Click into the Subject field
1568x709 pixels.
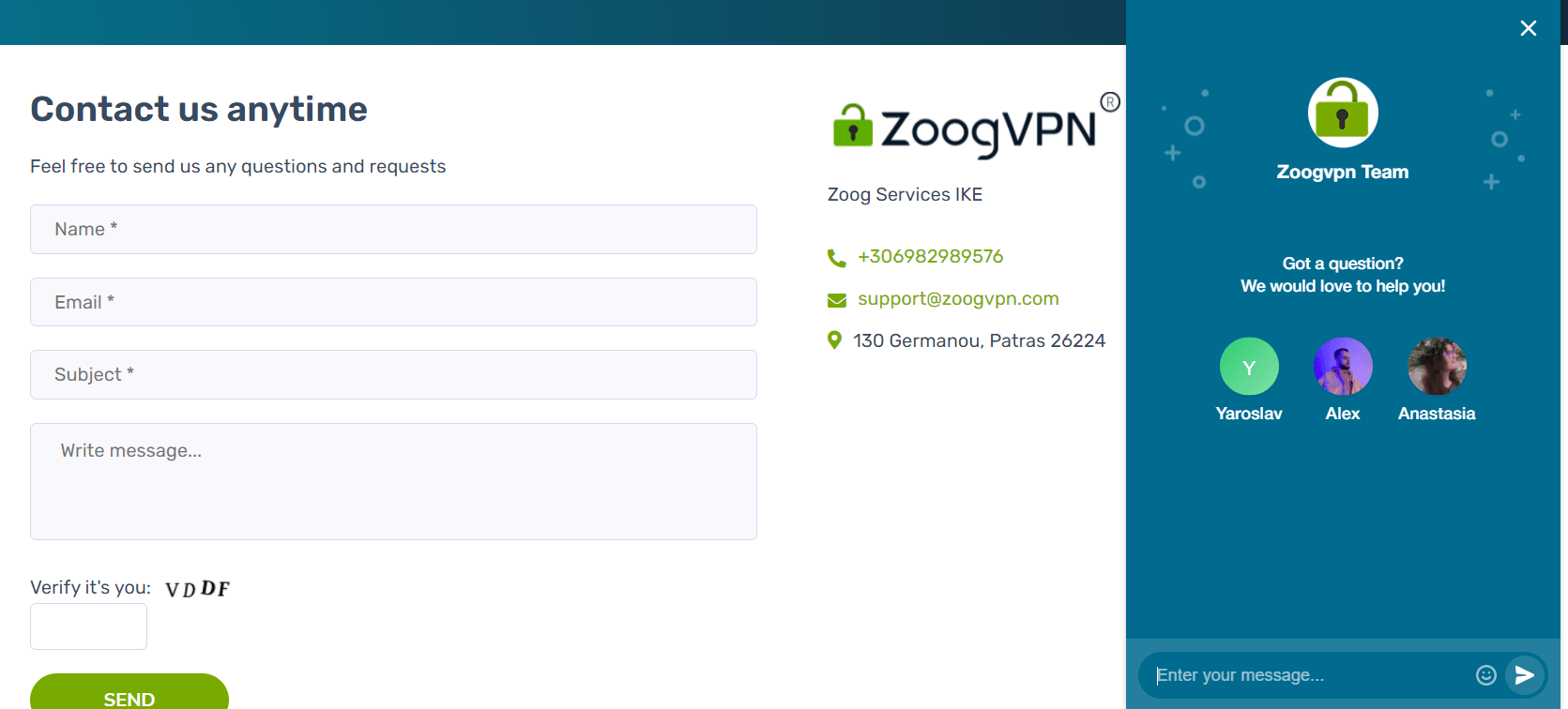coord(393,375)
